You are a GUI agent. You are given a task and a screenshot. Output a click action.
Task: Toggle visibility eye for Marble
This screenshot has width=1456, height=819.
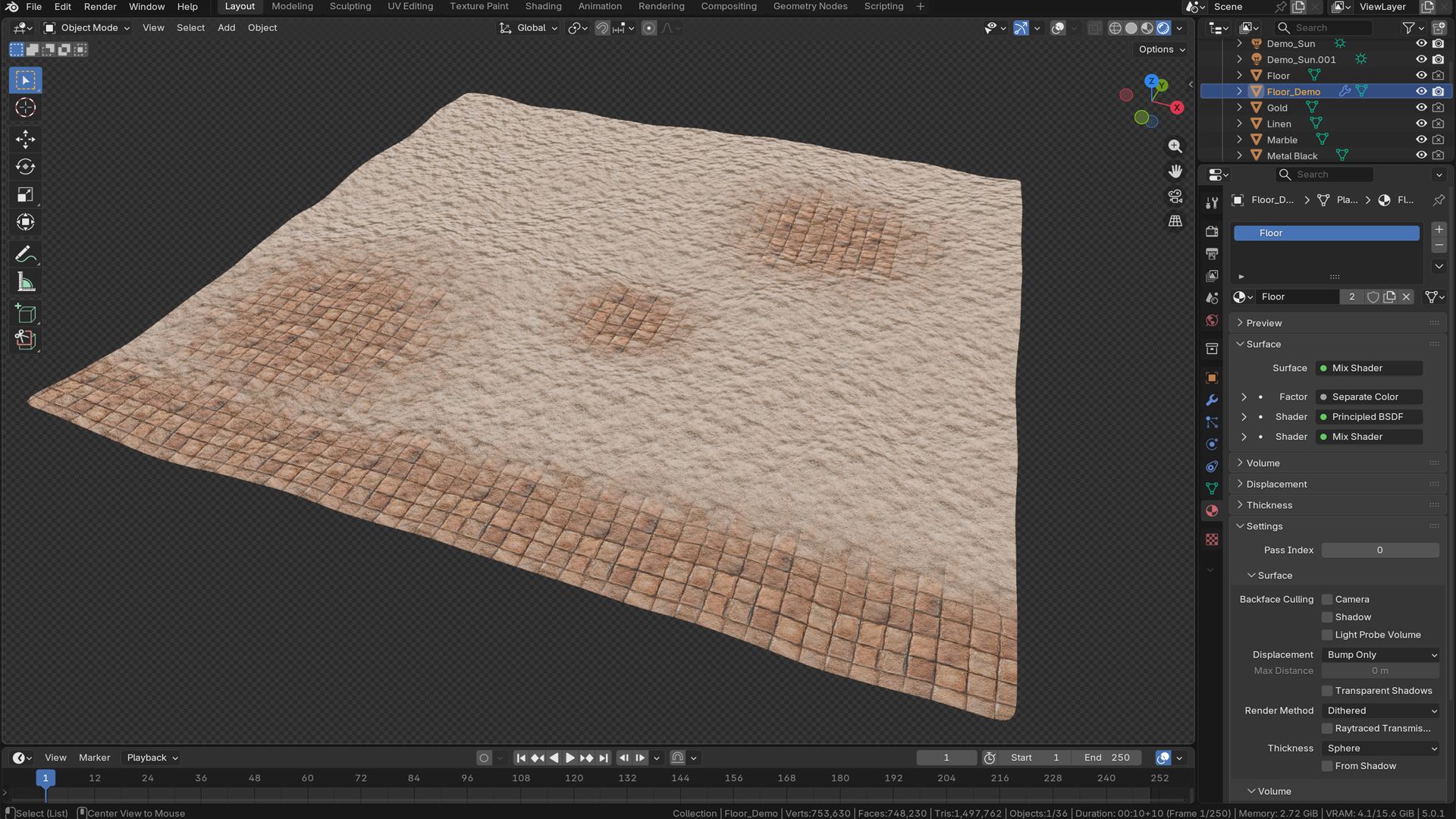point(1422,140)
